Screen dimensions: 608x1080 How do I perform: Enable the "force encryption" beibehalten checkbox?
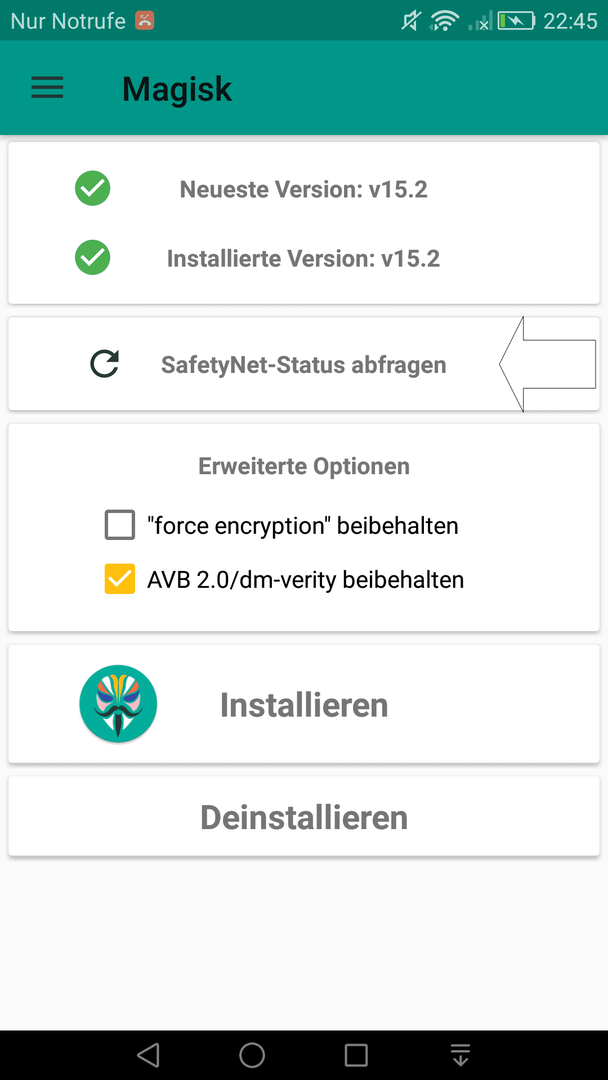(120, 526)
